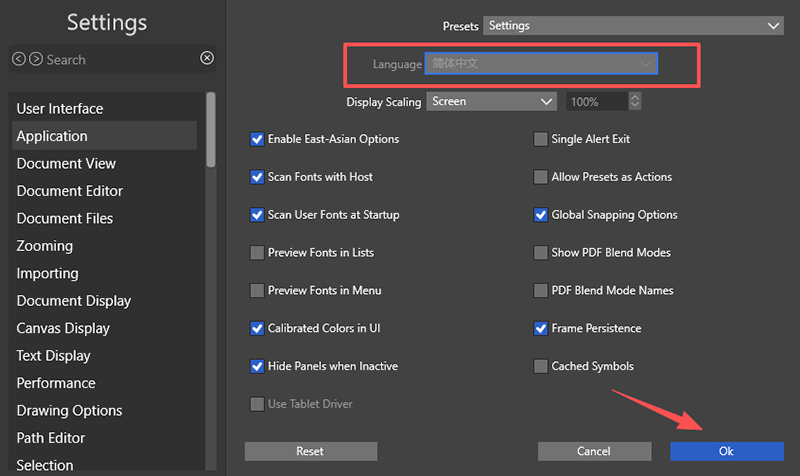Select Application settings category

[x=104, y=136]
